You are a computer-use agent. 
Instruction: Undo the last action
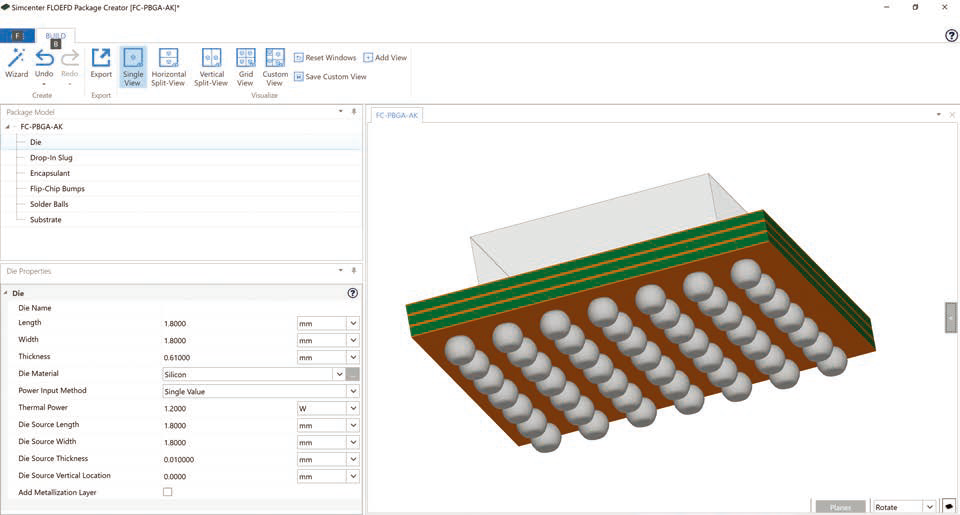(44, 64)
